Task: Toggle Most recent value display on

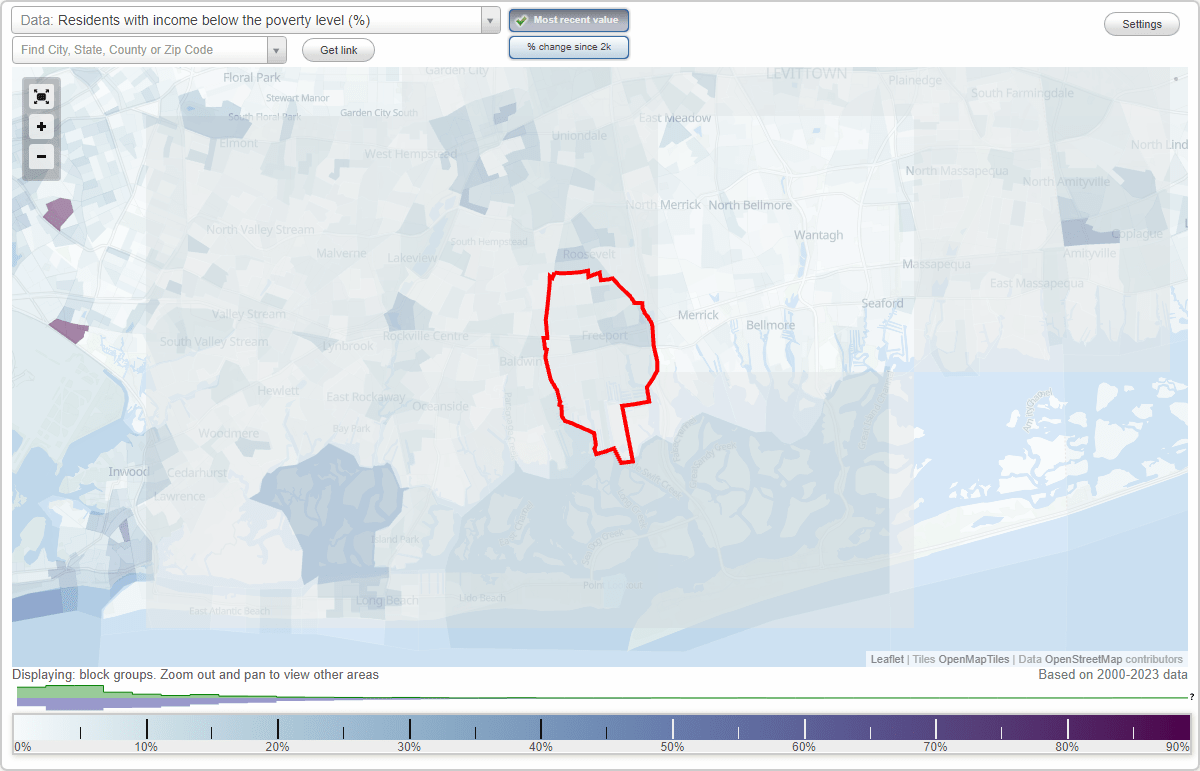Action: pos(568,19)
